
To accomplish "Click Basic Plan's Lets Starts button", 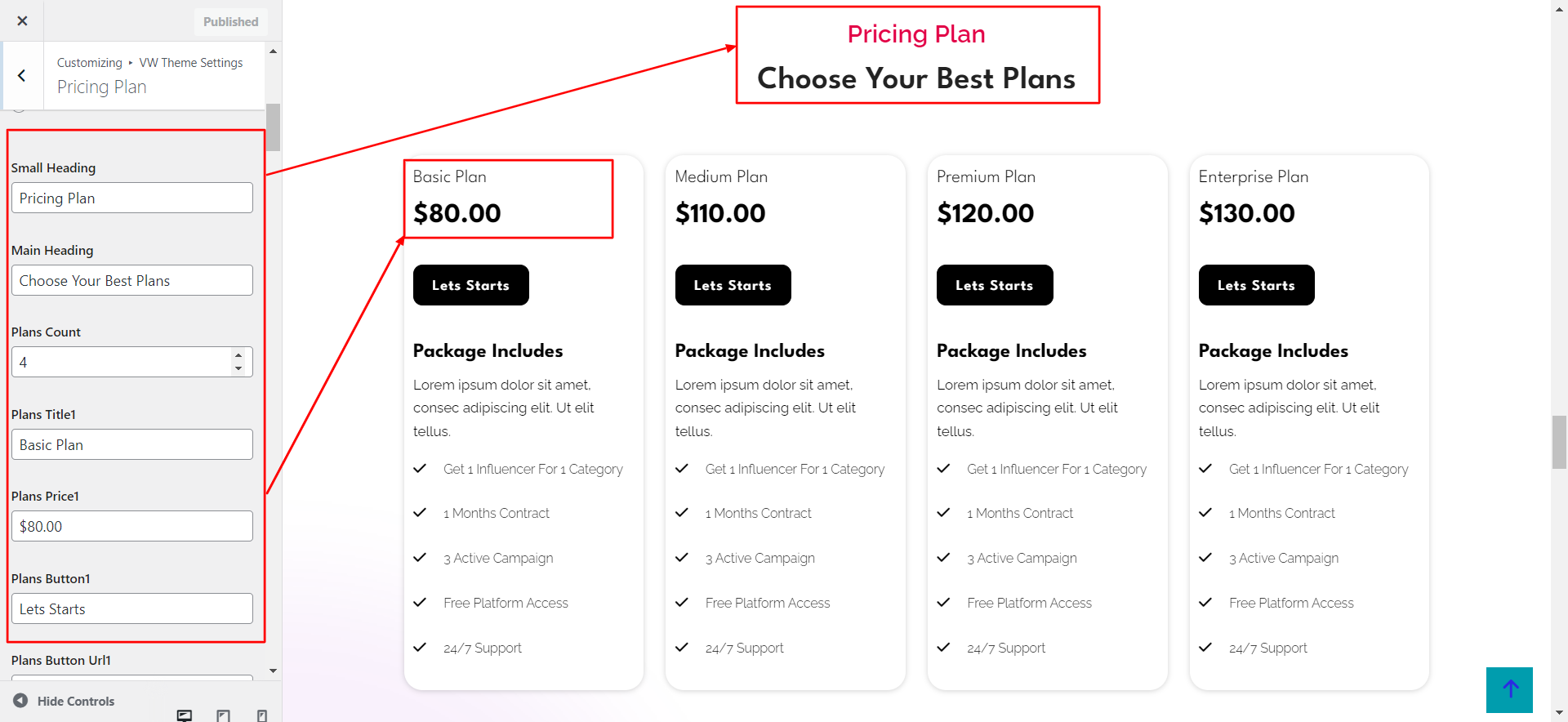I will (x=470, y=285).
